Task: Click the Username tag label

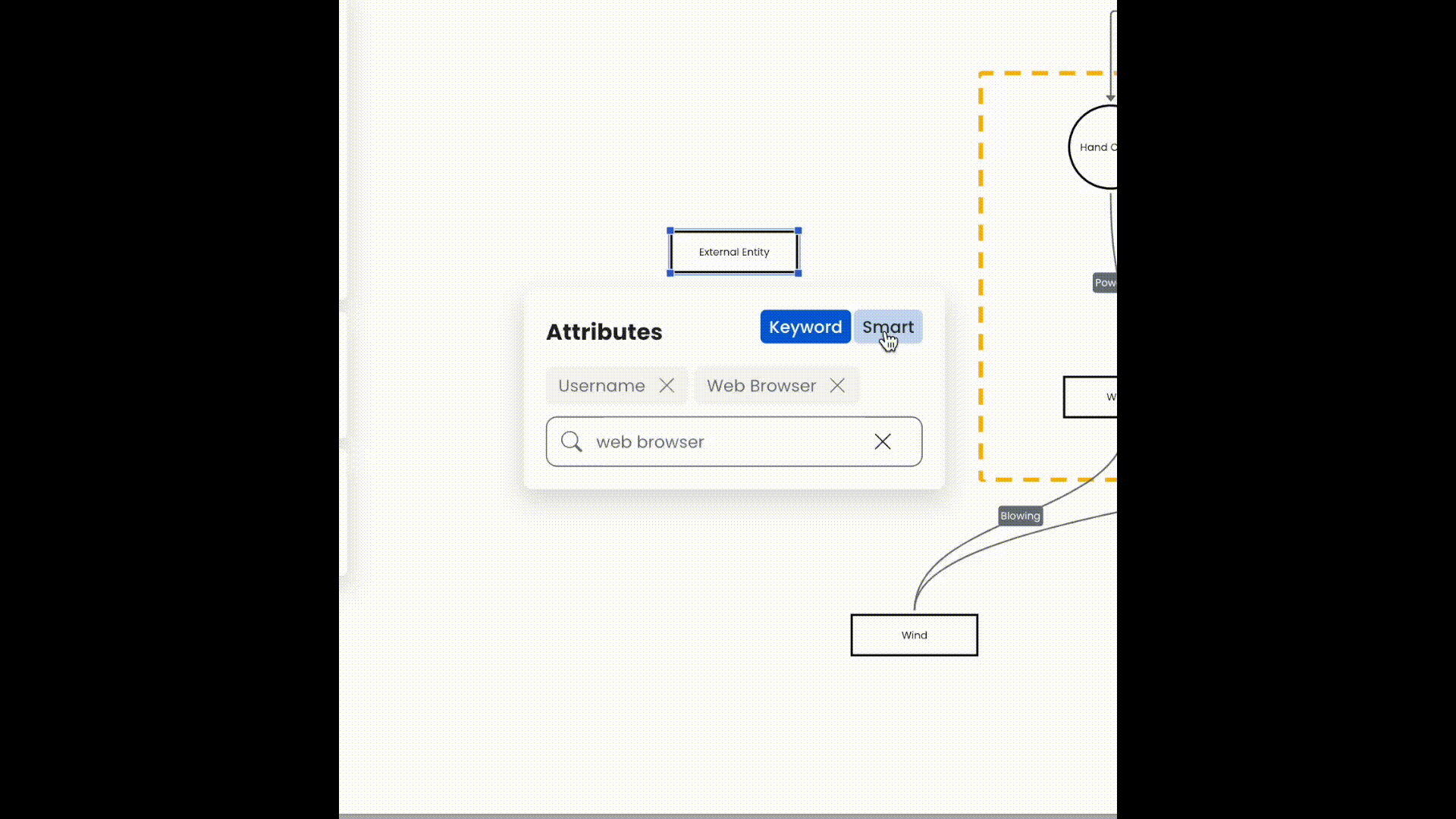Action: coord(601,385)
